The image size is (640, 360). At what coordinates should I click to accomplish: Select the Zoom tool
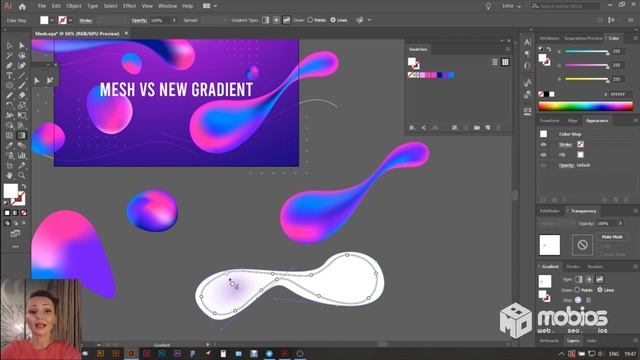coord(22,176)
